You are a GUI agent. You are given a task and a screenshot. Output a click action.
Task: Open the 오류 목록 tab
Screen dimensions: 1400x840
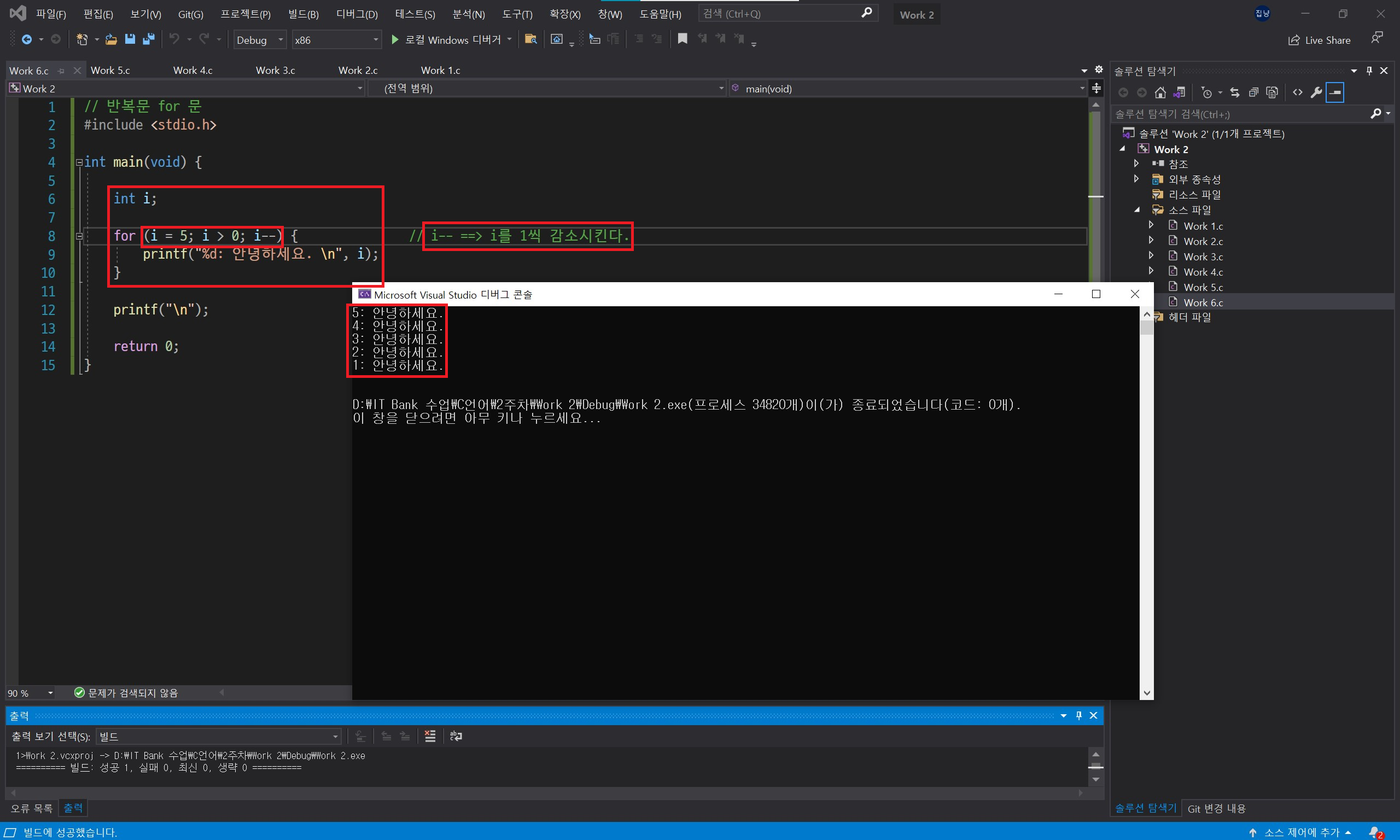31,808
